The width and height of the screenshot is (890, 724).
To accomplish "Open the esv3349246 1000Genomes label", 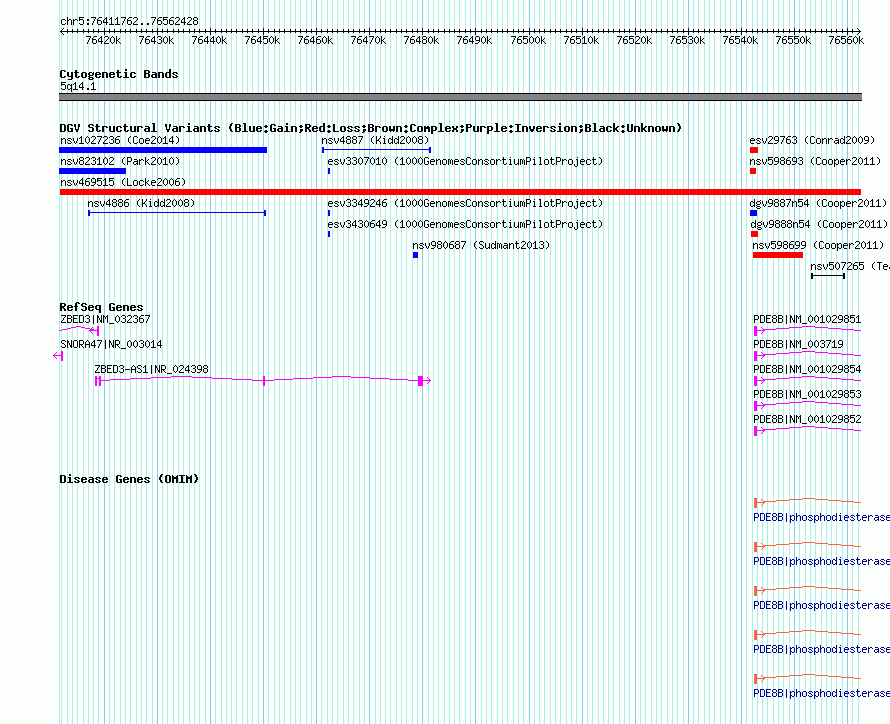I will (x=465, y=203).
